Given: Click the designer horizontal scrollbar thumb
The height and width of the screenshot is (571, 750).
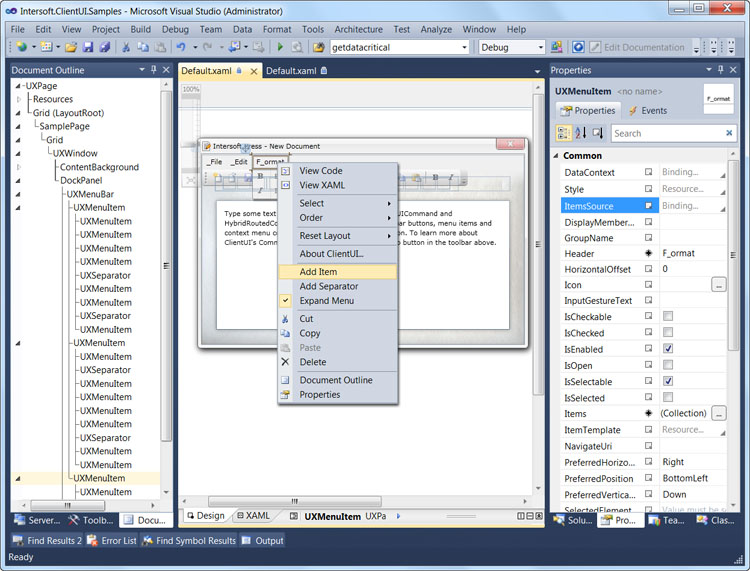Looking at the screenshot, I should 295,501.
